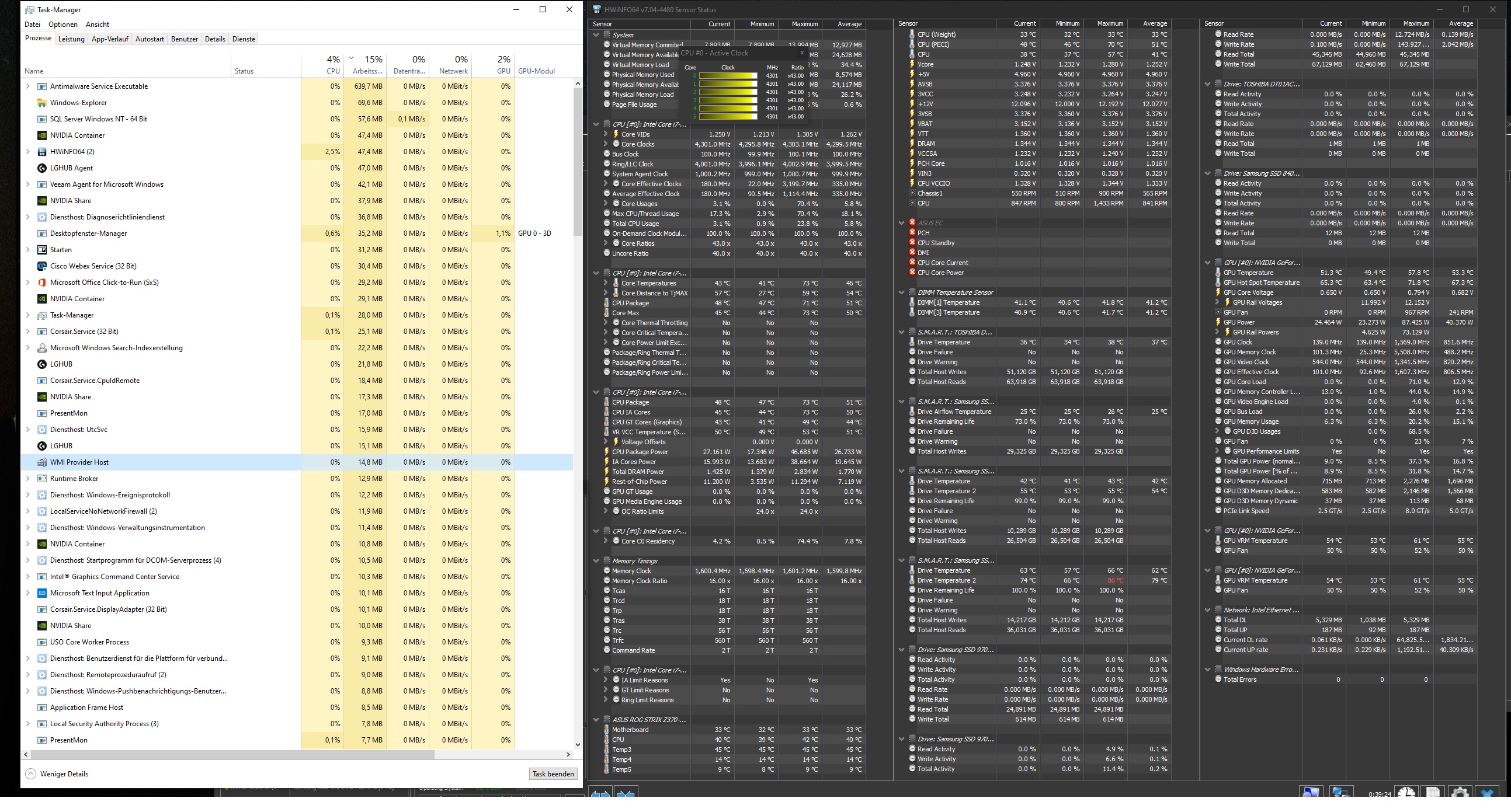Collapse the DIMM Temperature Sensor group

(902, 292)
